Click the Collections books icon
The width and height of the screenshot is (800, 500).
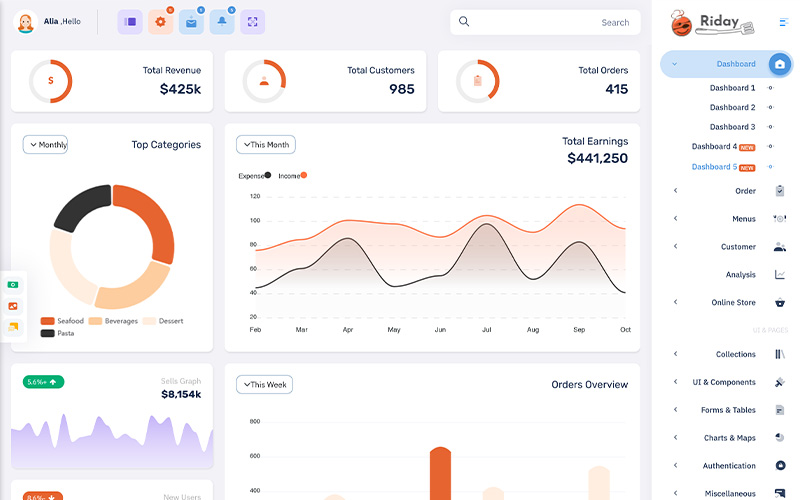(780, 354)
